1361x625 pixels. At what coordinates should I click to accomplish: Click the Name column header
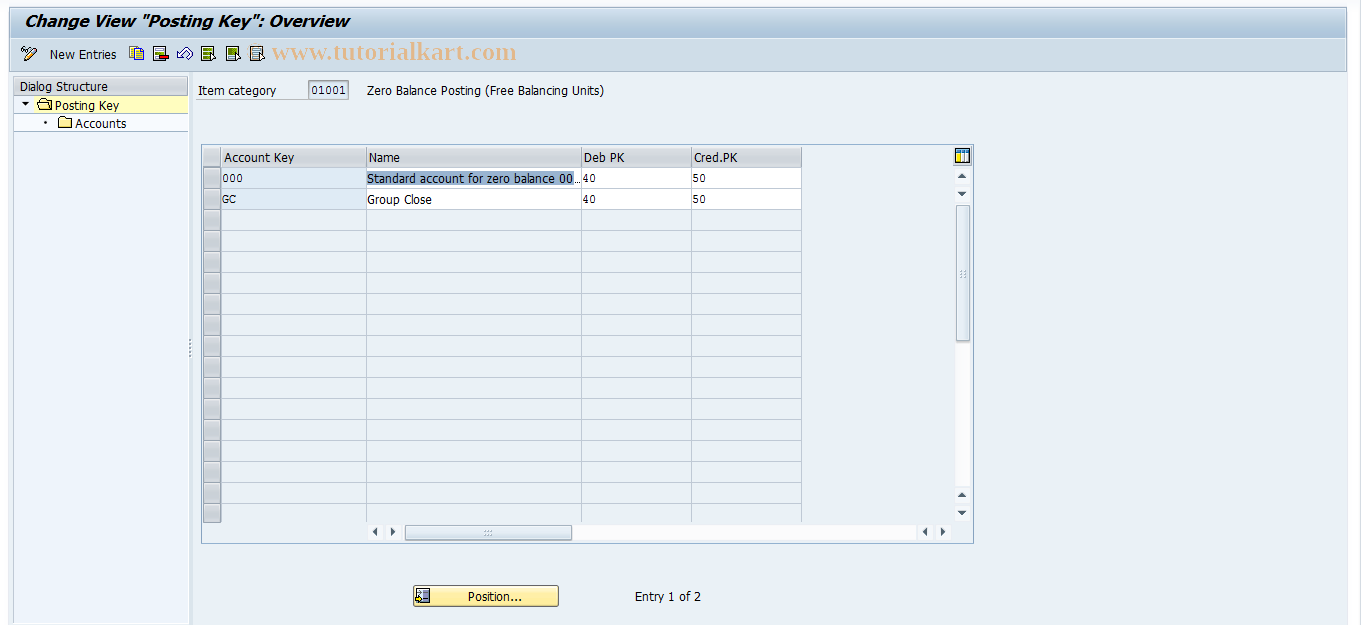[x=473, y=157]
